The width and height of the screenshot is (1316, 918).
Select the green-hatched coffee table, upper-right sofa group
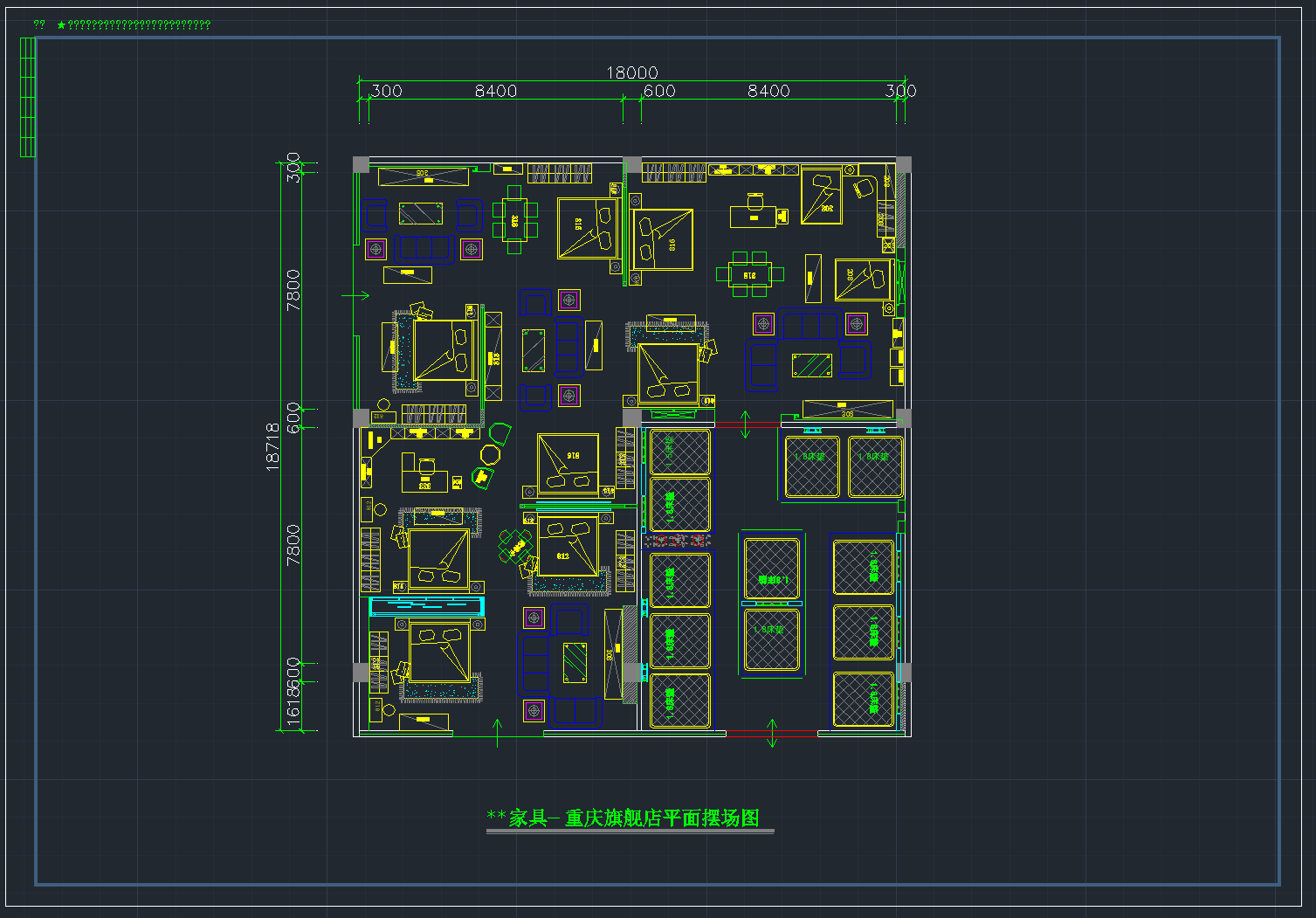pos(812,364)
